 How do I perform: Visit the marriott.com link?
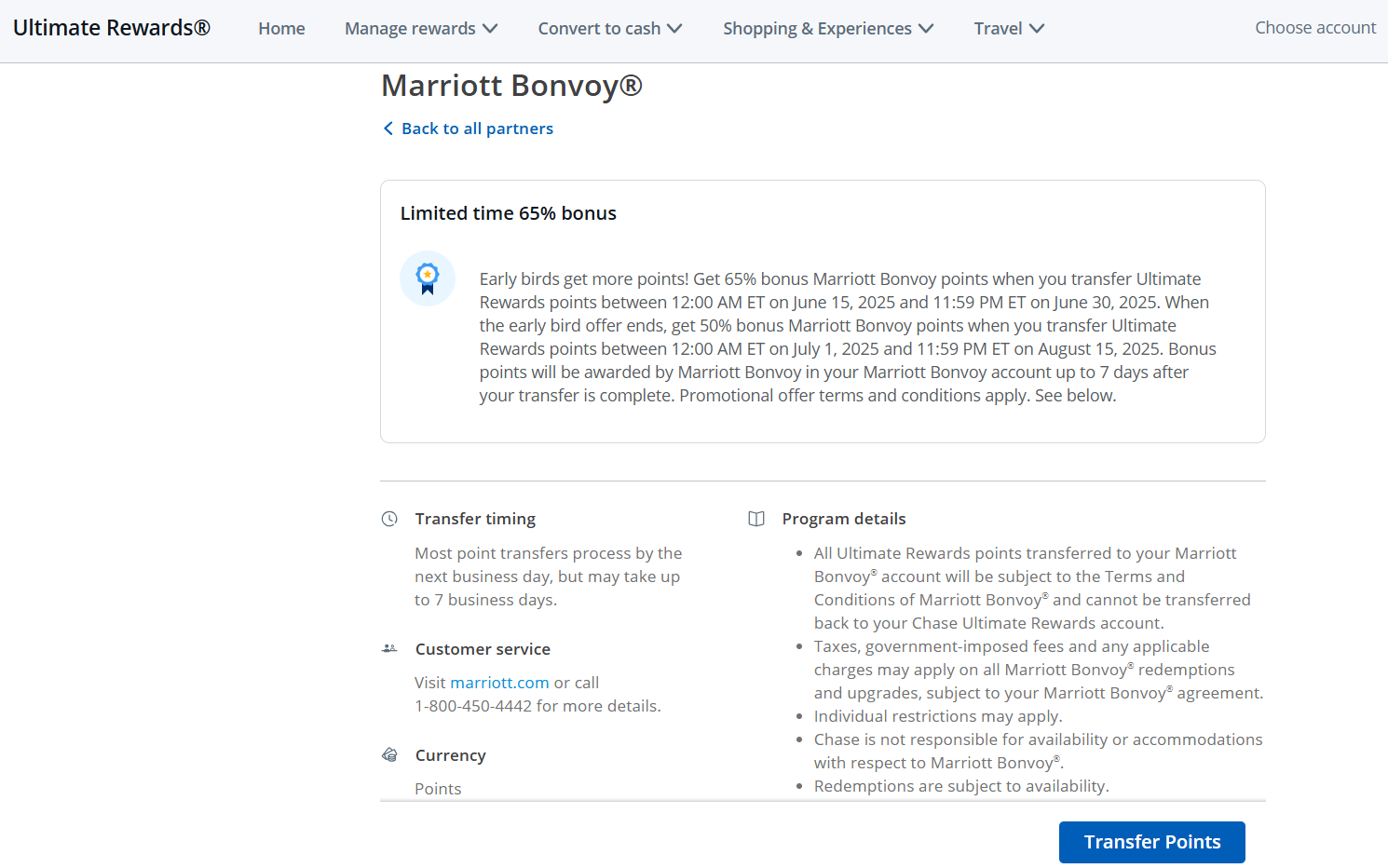(x=500, y=683)
